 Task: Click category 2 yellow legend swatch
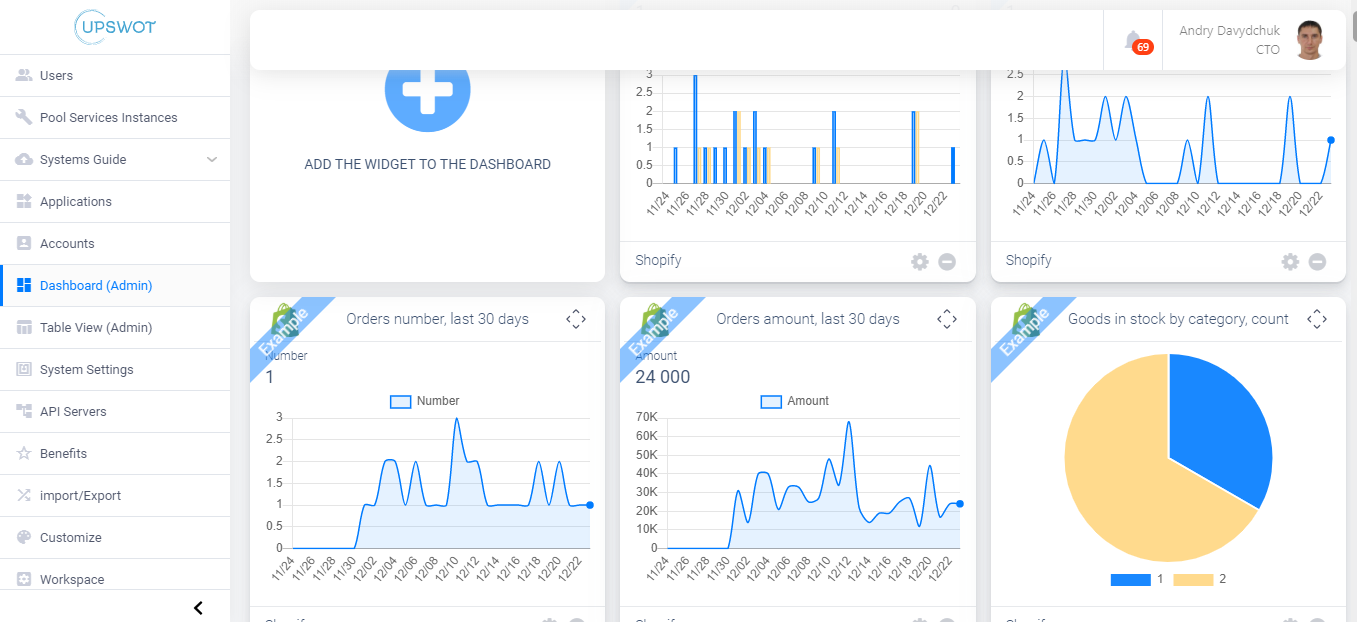click(x=1192, y=579)
